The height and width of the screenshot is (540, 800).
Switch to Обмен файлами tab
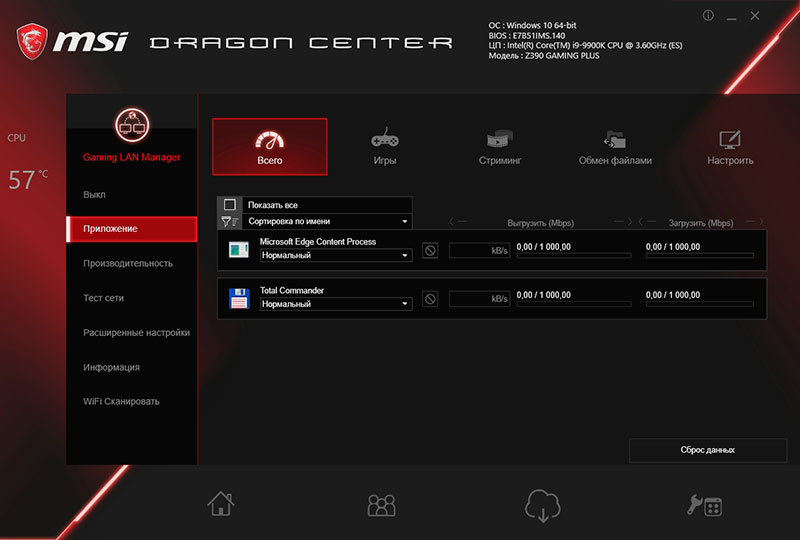coord(615,147)
